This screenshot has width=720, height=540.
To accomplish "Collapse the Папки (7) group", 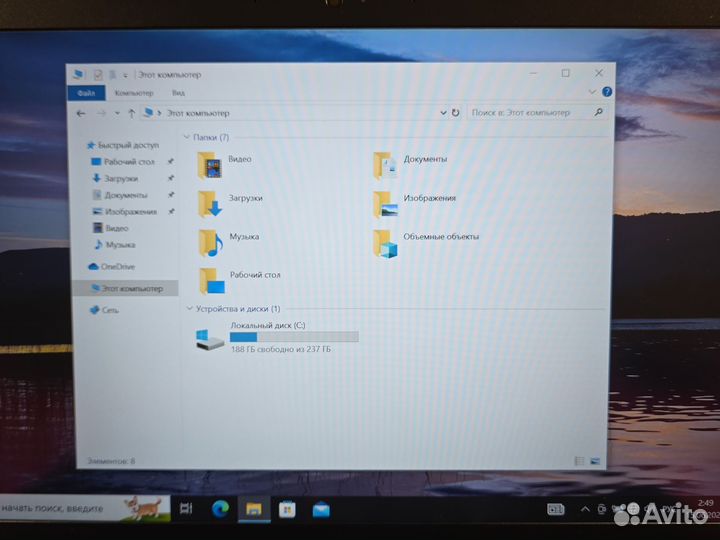I will point(186,137).
